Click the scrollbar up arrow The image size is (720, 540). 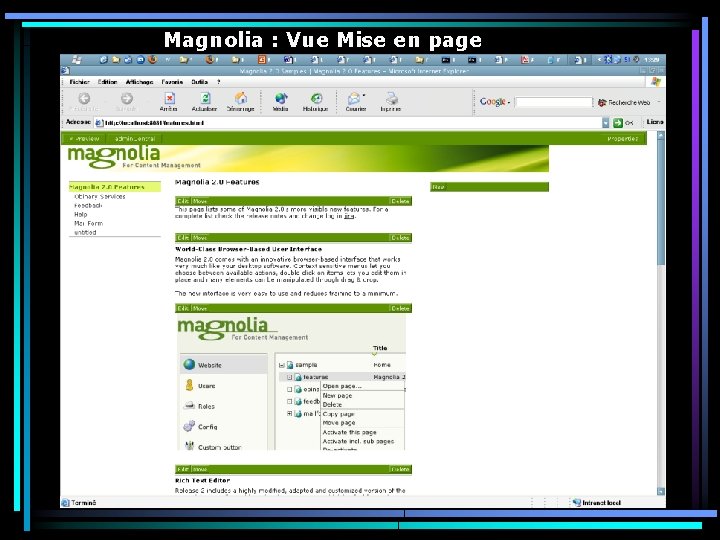tap(661, 136)
